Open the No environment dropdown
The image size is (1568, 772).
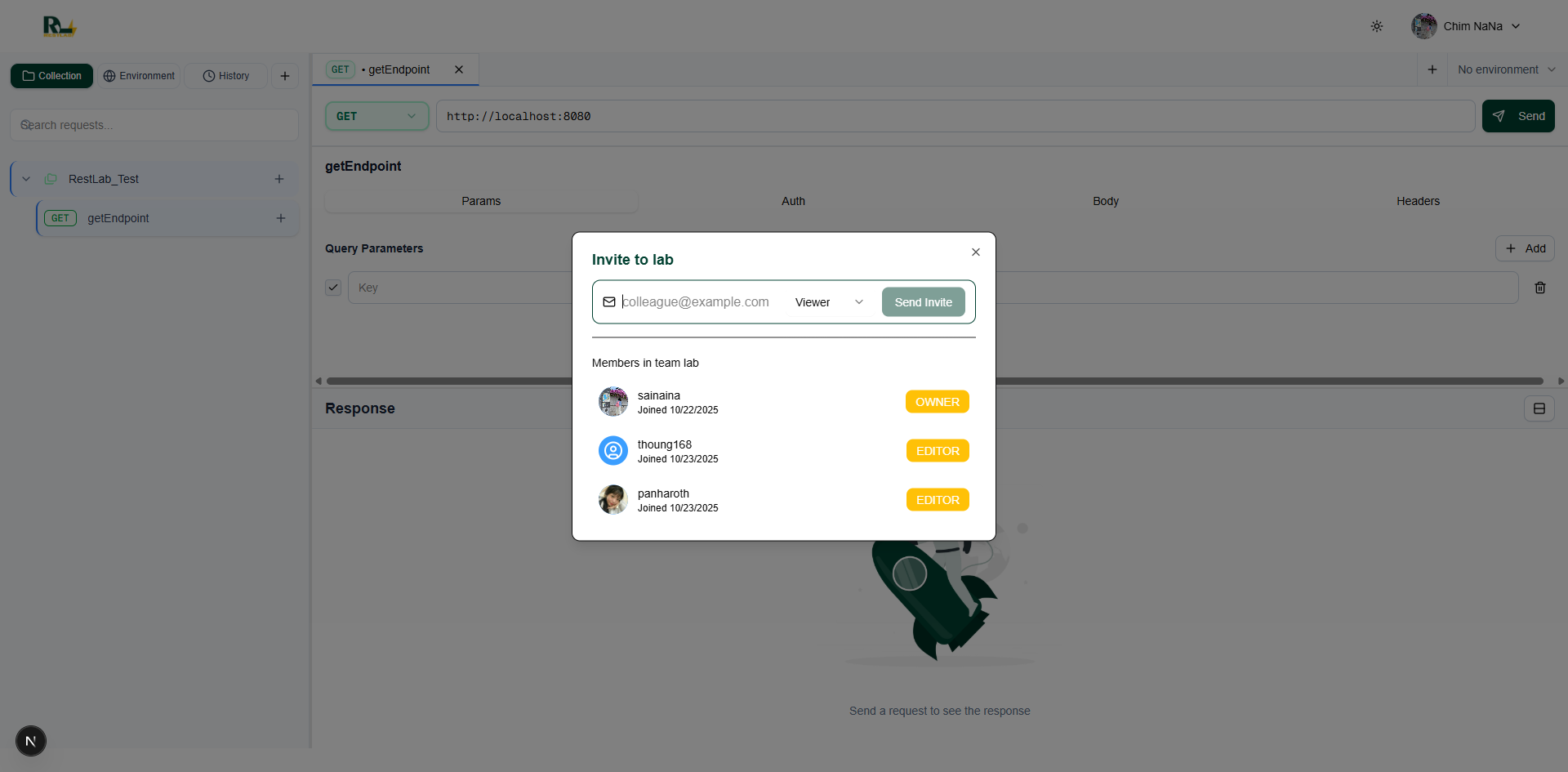coord(1507,69)
